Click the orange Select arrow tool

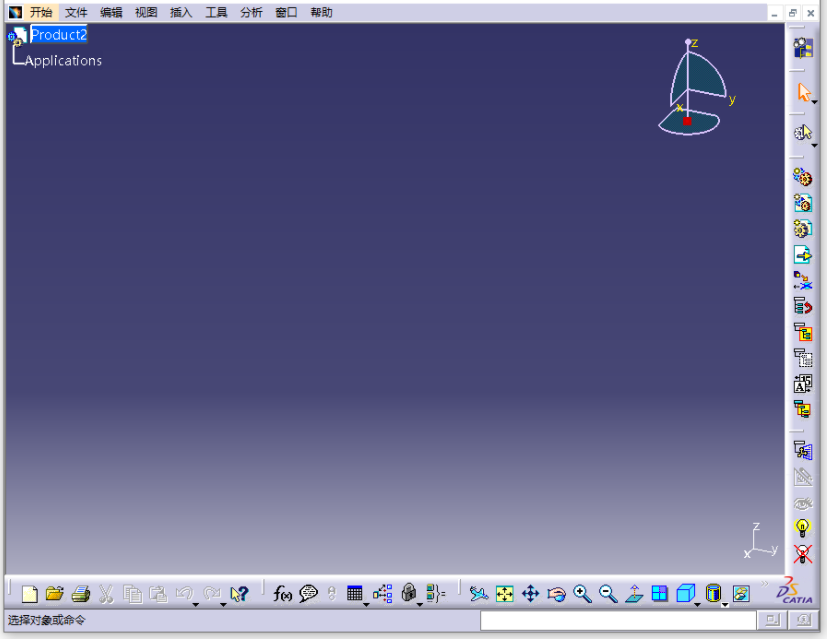[x=803, y=93]
